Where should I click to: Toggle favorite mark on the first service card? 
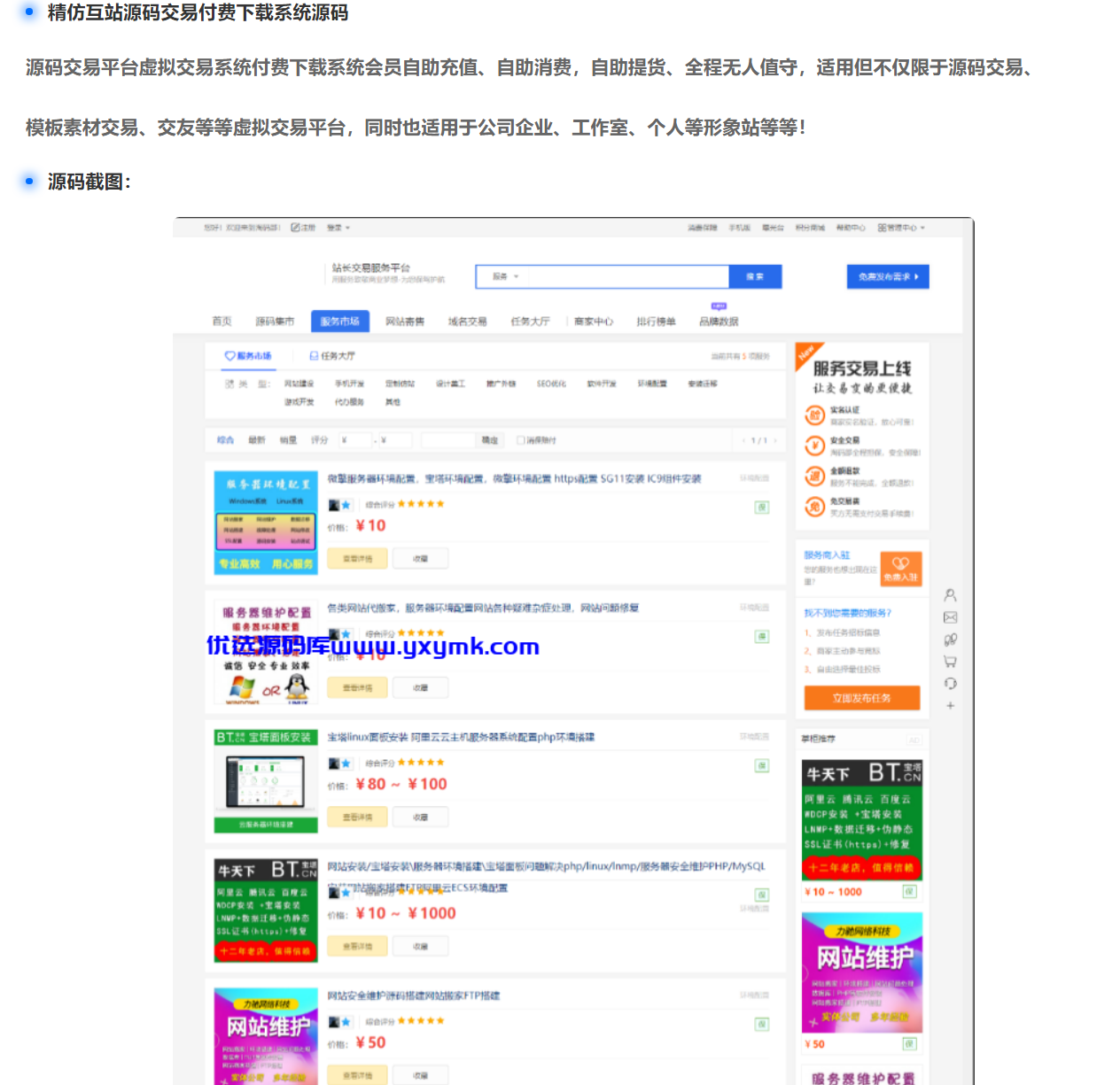tap(420, 558)
